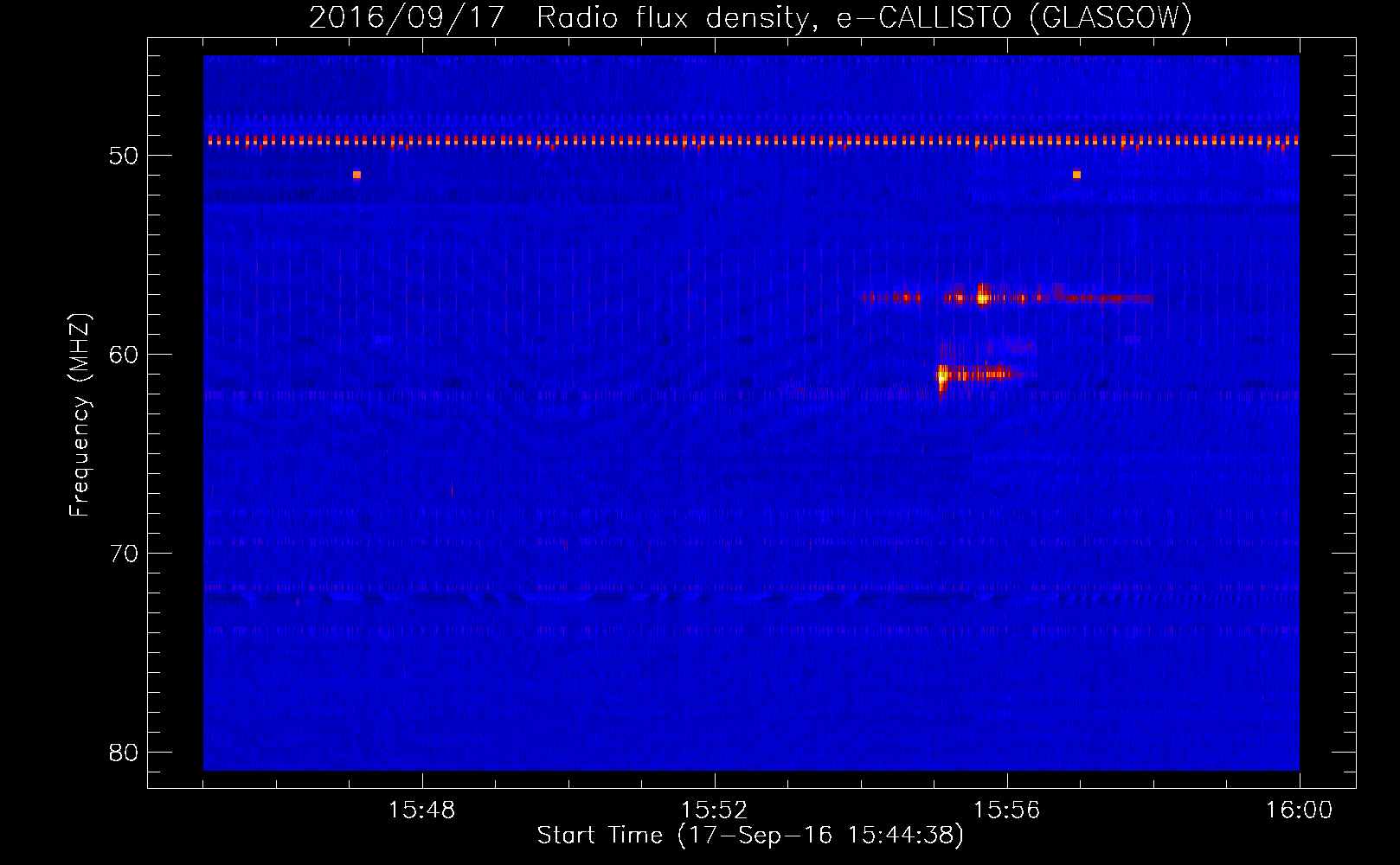Click the plot title "Radio flux density, e-CALLISTO (GLASGOW)"
1400x865 pixels.
[864, 17]
